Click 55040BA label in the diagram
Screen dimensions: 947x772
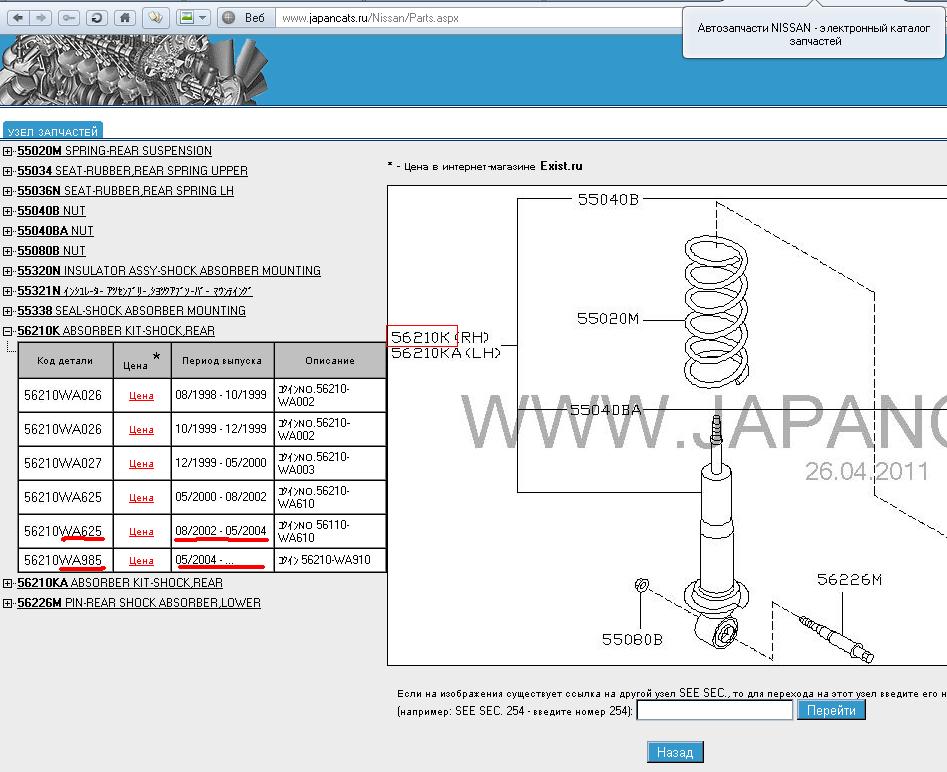coord(605,410)
